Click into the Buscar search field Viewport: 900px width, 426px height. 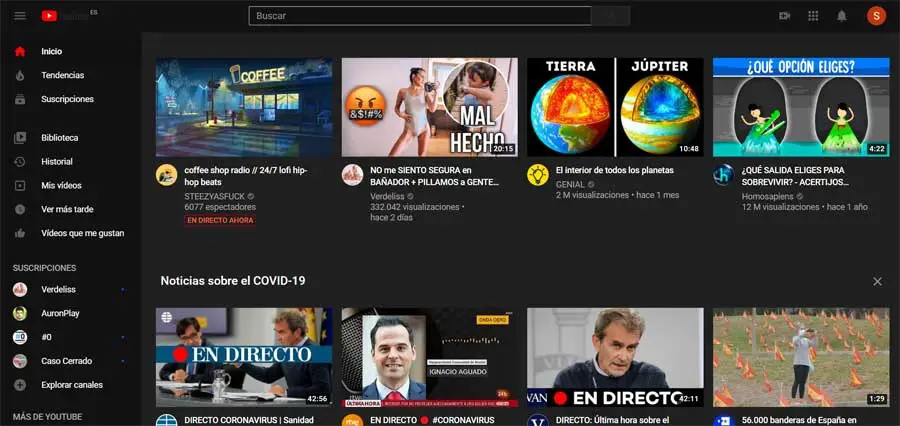(420, 16)
